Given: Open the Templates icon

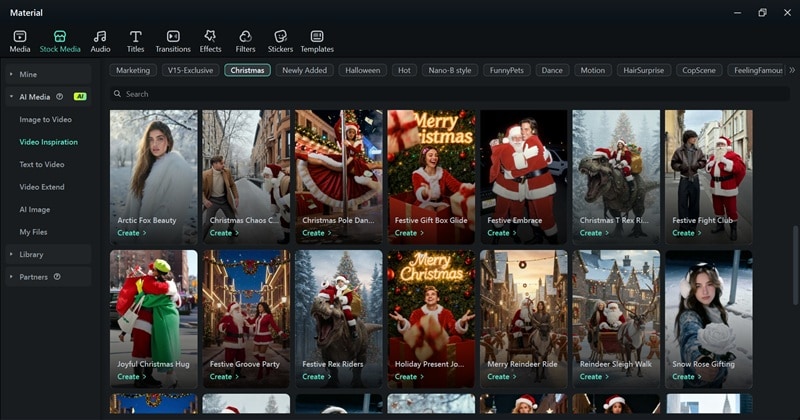Looking at the screenshot, I should coord(317,36).
